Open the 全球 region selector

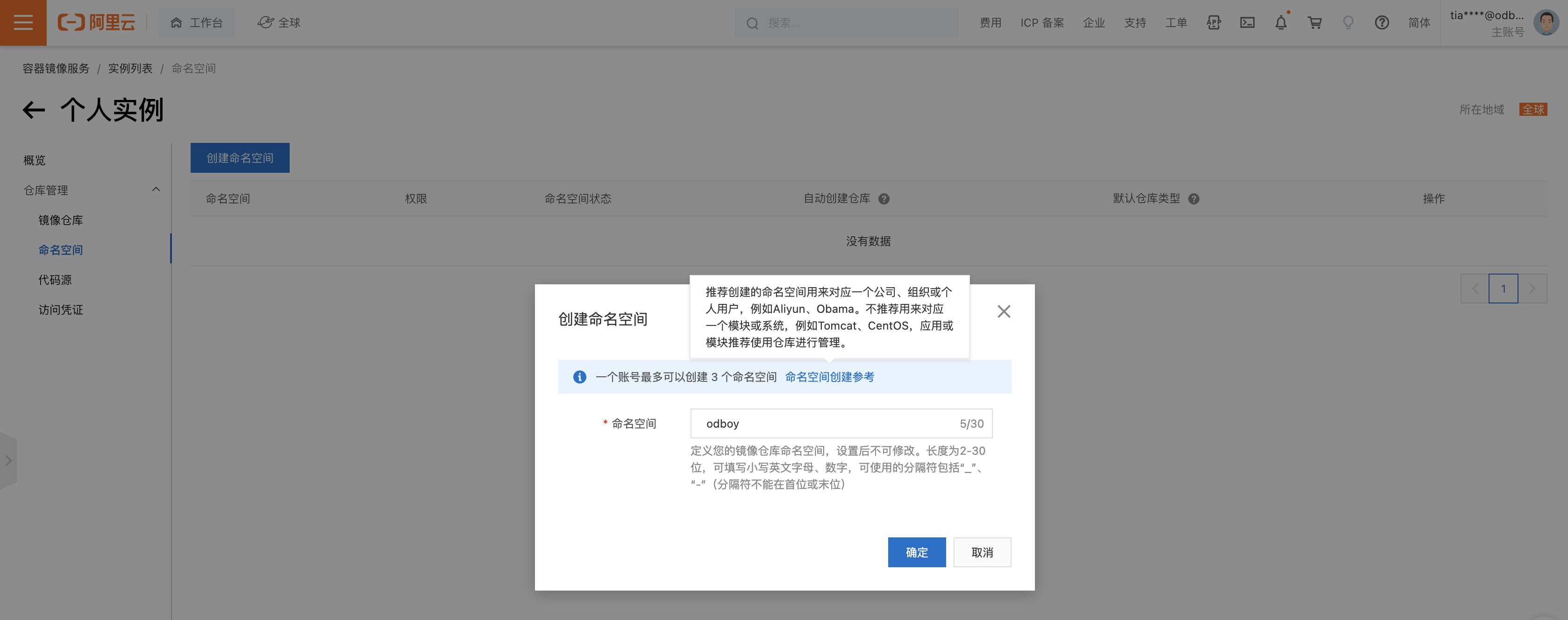tap(279, 23)
